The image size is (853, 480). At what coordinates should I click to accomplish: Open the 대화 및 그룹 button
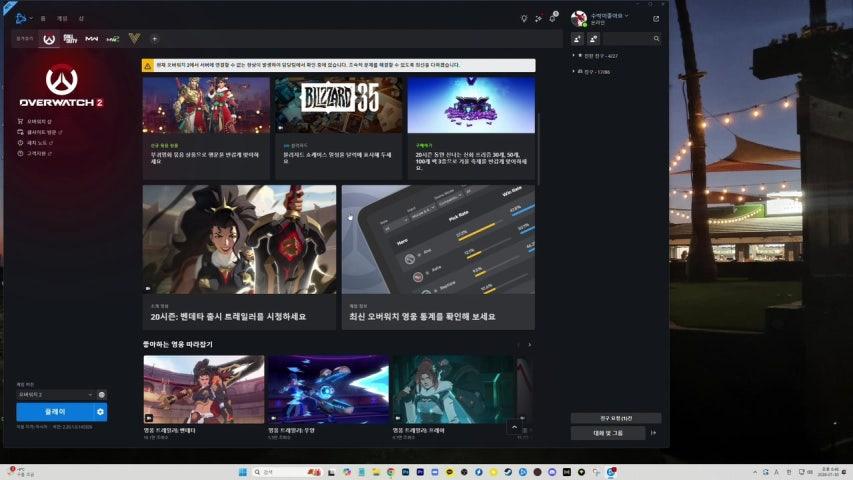coord(608,433)
